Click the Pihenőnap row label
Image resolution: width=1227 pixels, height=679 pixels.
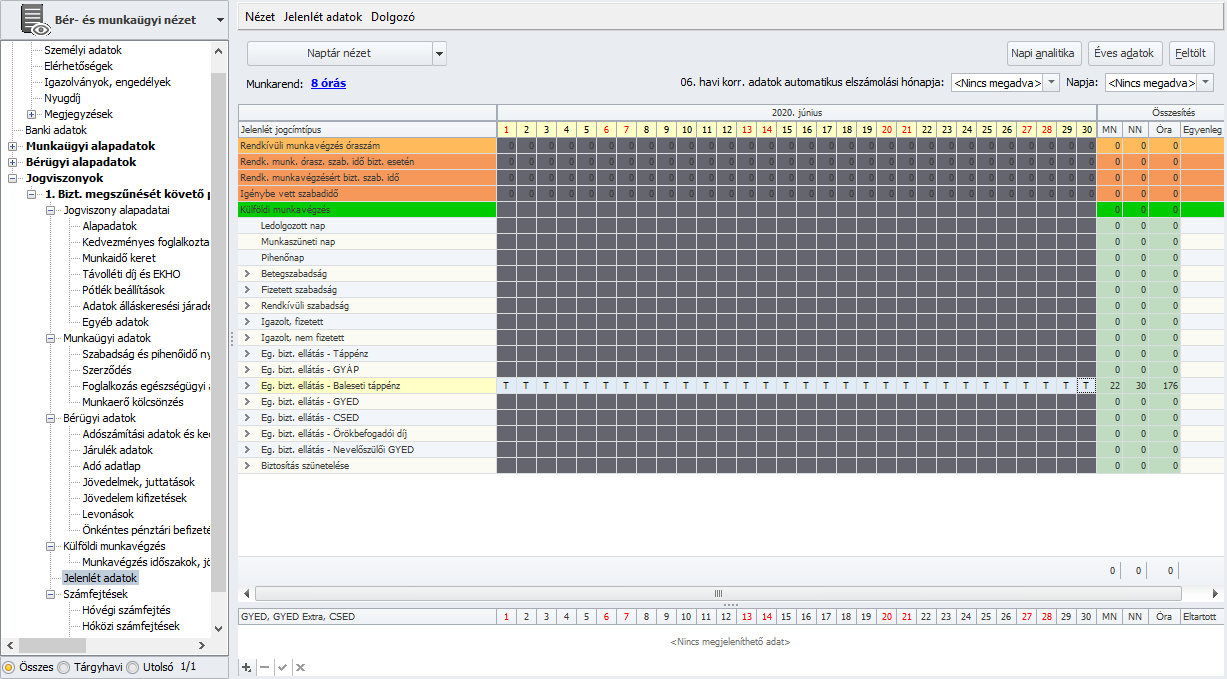pos(283,258)
